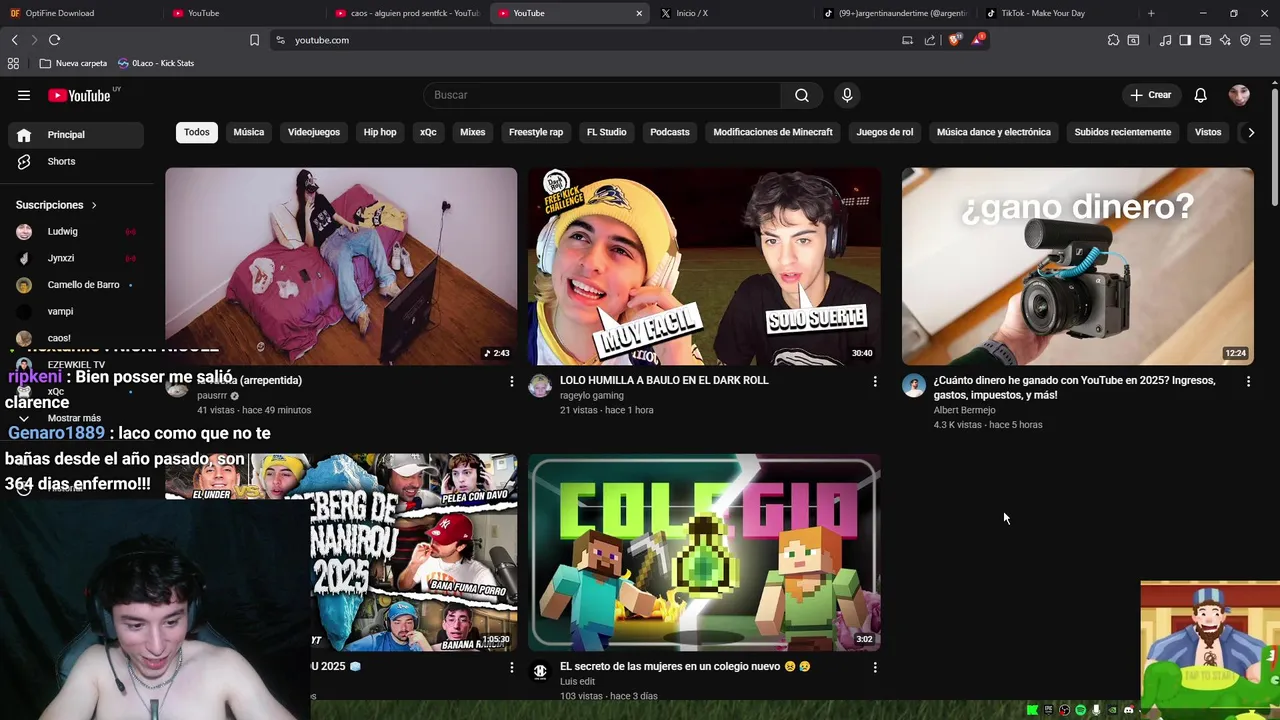Open Jynxzi subscription channel
The width and height of the screenshot is (1280, 720).
pyautogui.click(x=76, y=258)
